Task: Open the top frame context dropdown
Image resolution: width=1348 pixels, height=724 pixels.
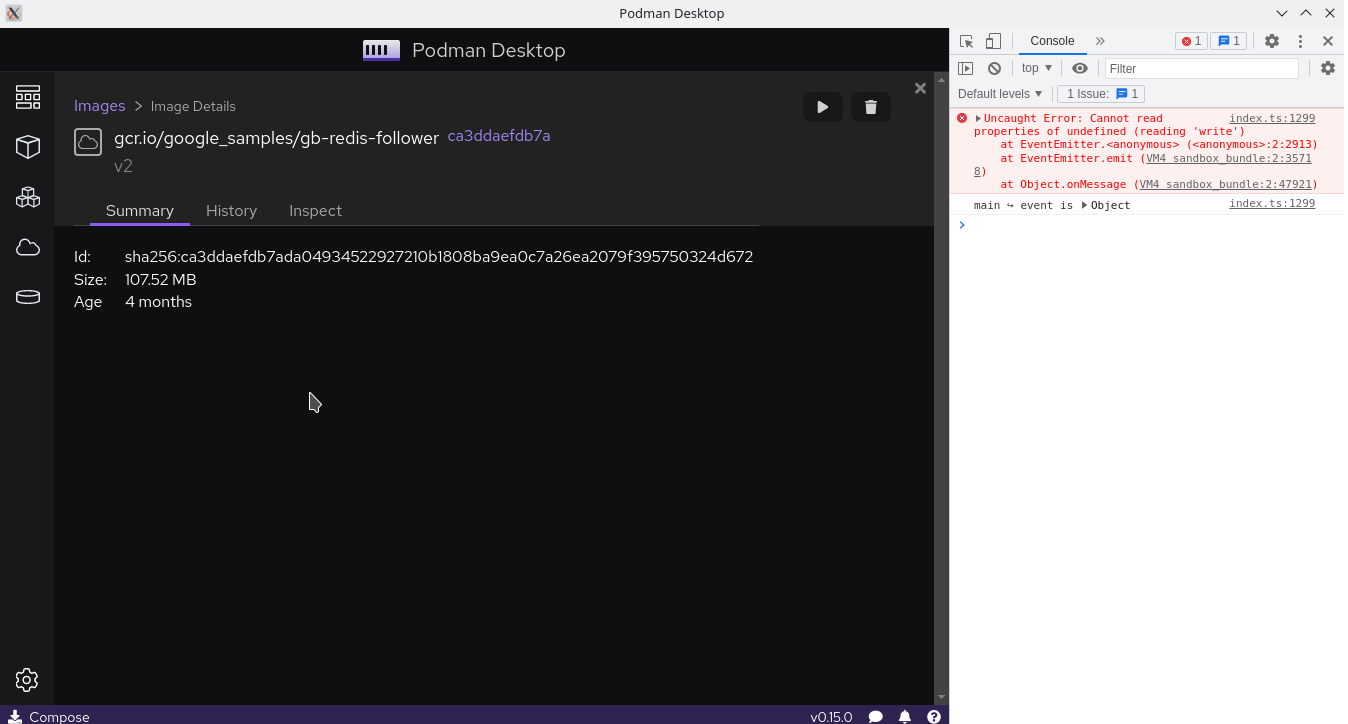Action: coord(1036,67)
